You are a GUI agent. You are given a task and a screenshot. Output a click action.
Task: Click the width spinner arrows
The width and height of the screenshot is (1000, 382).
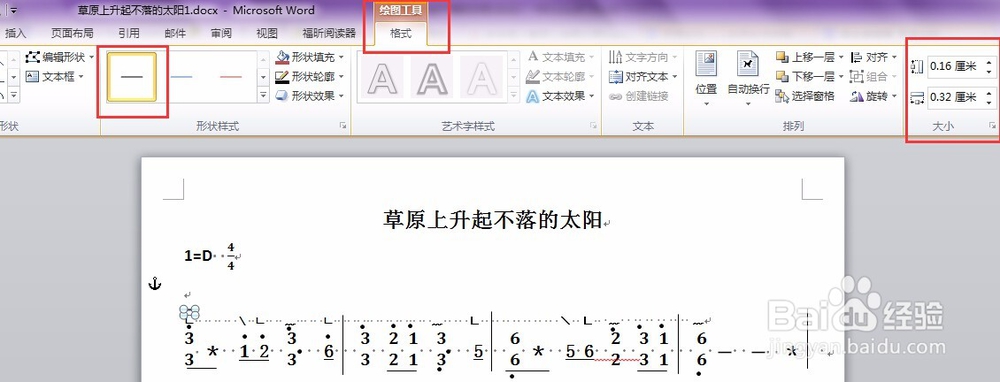click(989, 97)
